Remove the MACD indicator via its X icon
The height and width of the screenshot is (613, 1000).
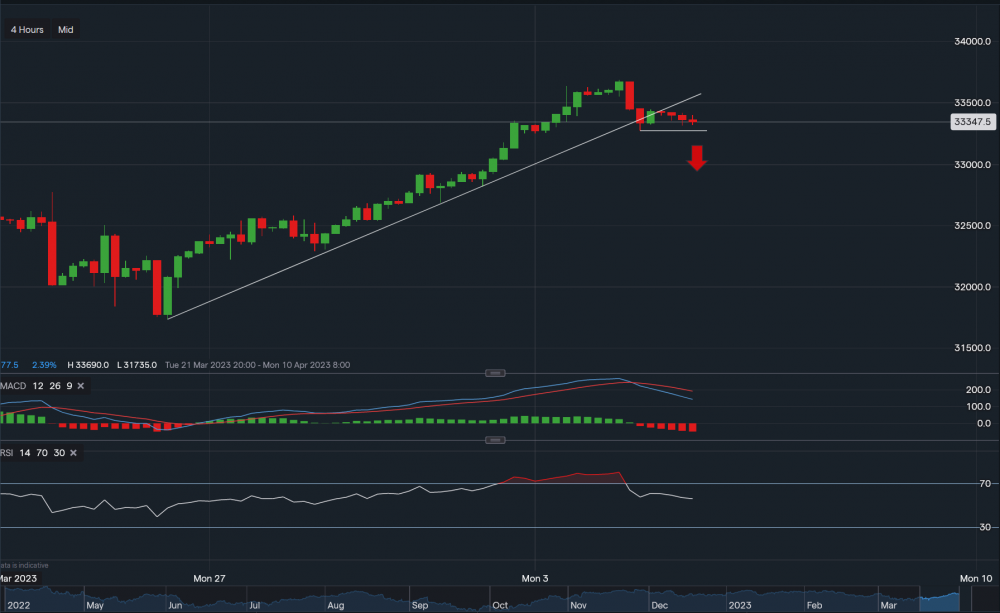coord(80,385)
